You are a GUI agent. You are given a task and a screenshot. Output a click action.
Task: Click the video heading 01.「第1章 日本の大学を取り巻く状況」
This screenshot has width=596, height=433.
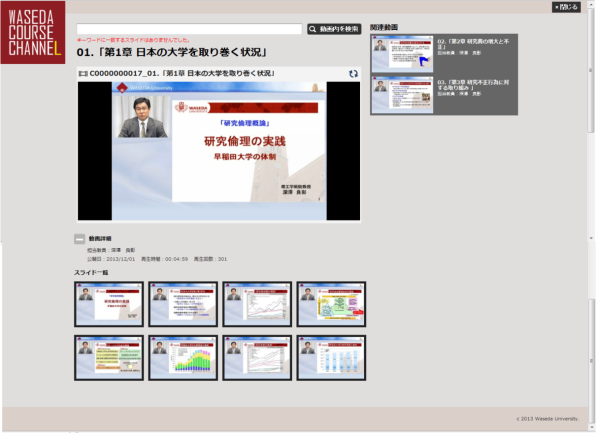pyautogui.click(x=172, y=52)
